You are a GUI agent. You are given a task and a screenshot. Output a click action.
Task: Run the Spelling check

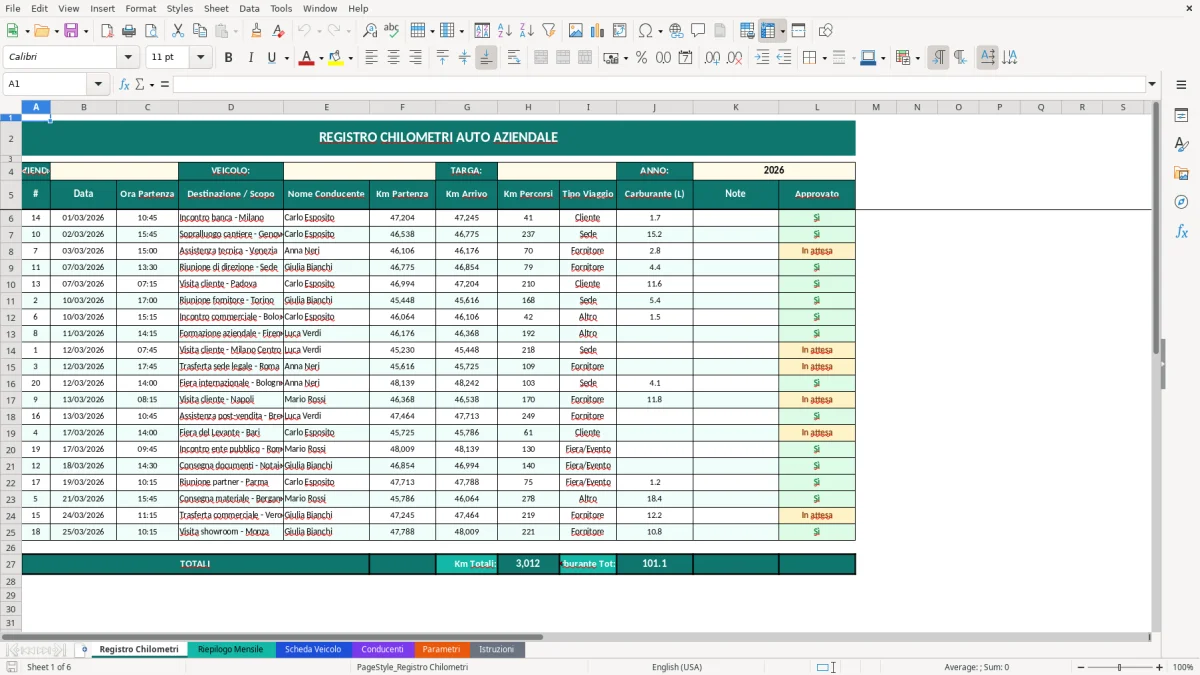coord(391,31)
